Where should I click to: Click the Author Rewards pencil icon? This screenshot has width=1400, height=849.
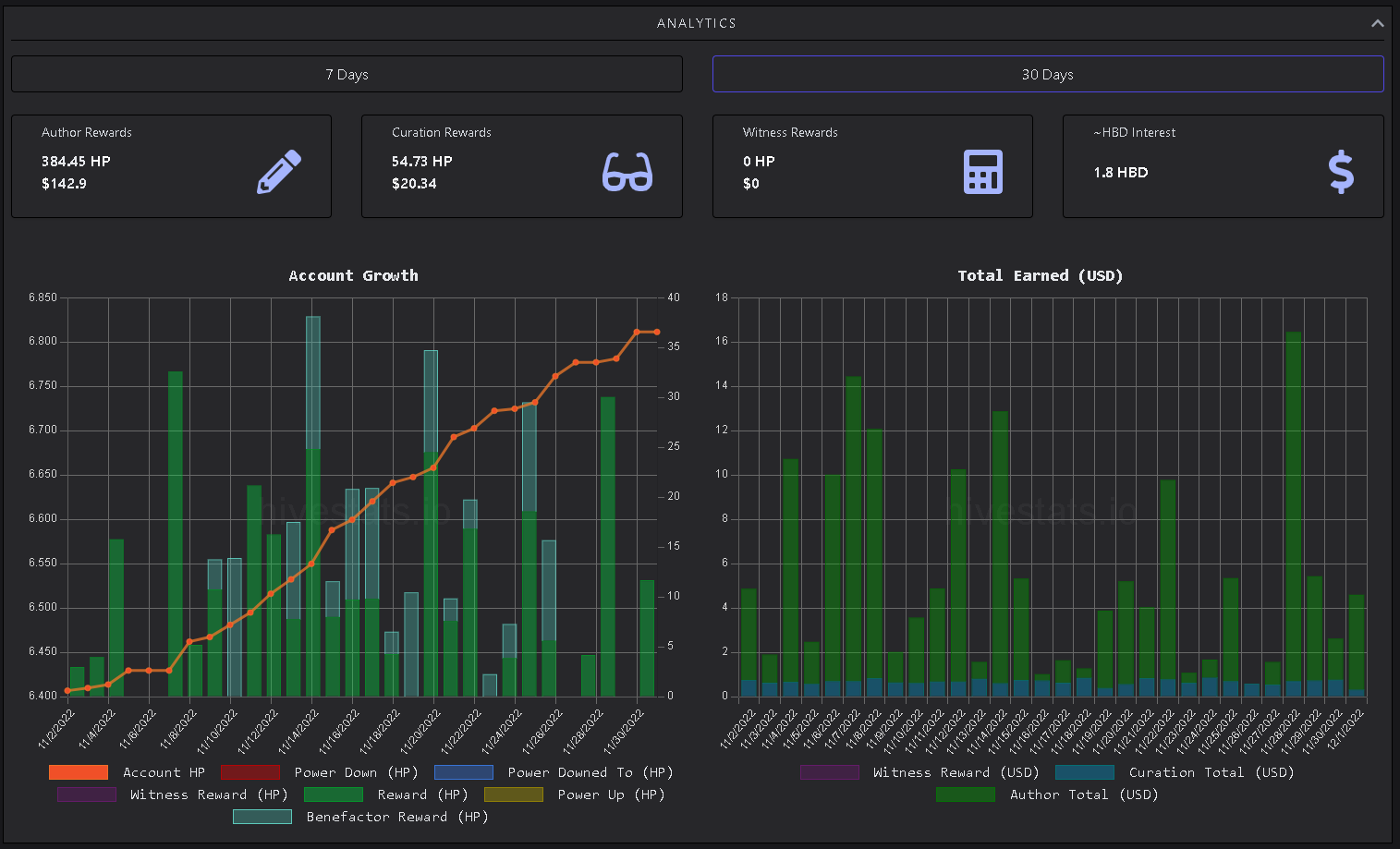coord(279,172)
